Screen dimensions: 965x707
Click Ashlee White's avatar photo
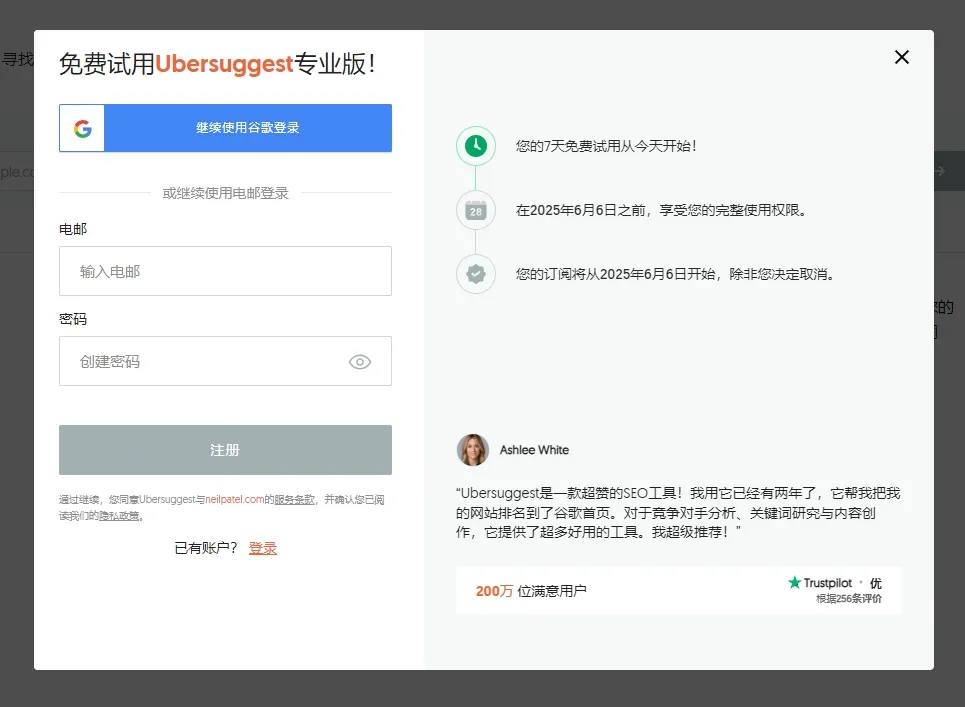[x=473, y=450]
